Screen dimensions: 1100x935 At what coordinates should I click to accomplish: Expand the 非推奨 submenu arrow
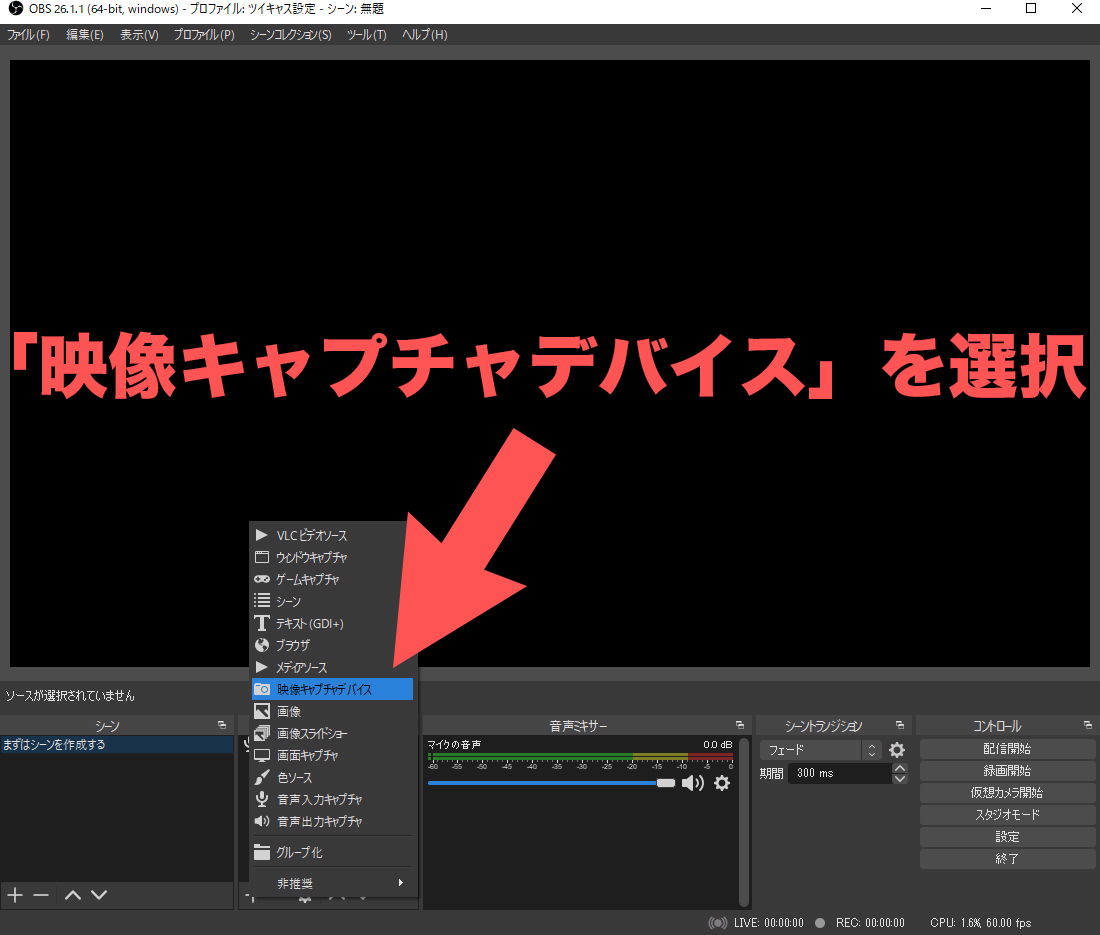tap(401, 883)
